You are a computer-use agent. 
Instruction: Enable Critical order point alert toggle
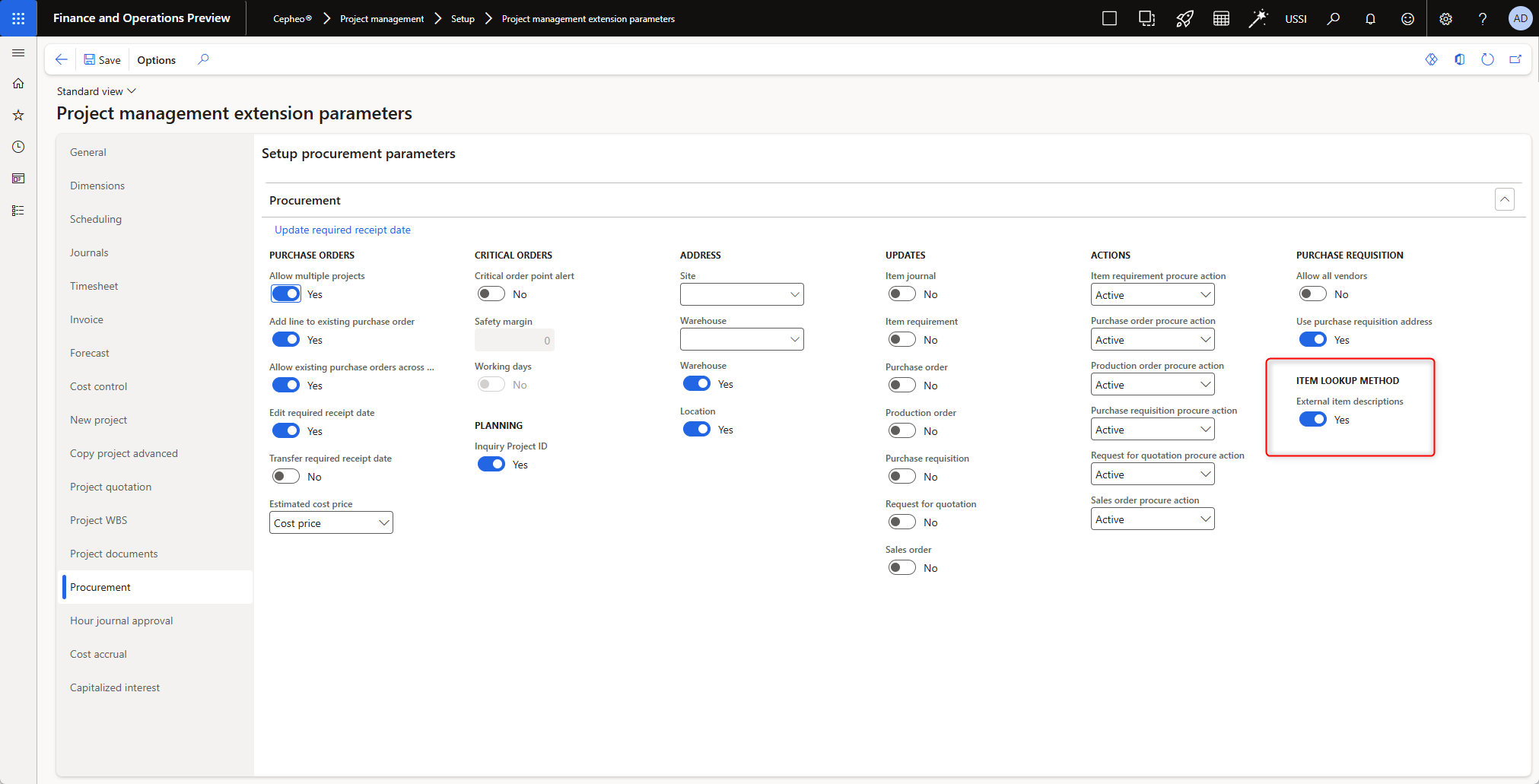(x=491, y=294)
